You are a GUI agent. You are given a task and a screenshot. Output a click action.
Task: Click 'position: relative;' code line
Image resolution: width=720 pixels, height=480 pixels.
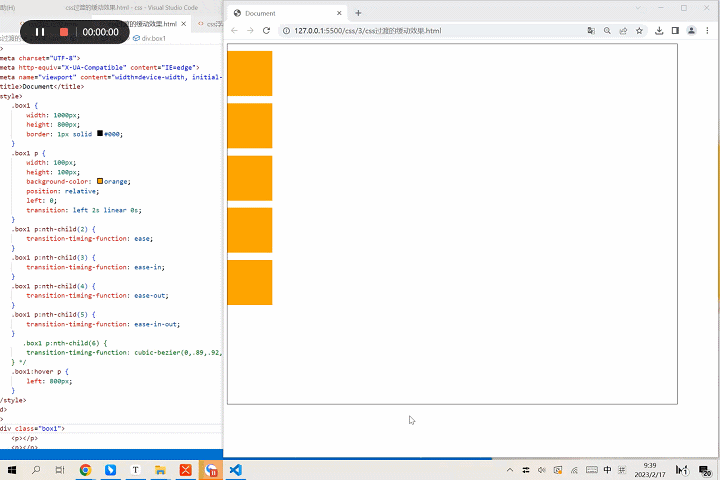pyautogui.click(x=62, y=191)
